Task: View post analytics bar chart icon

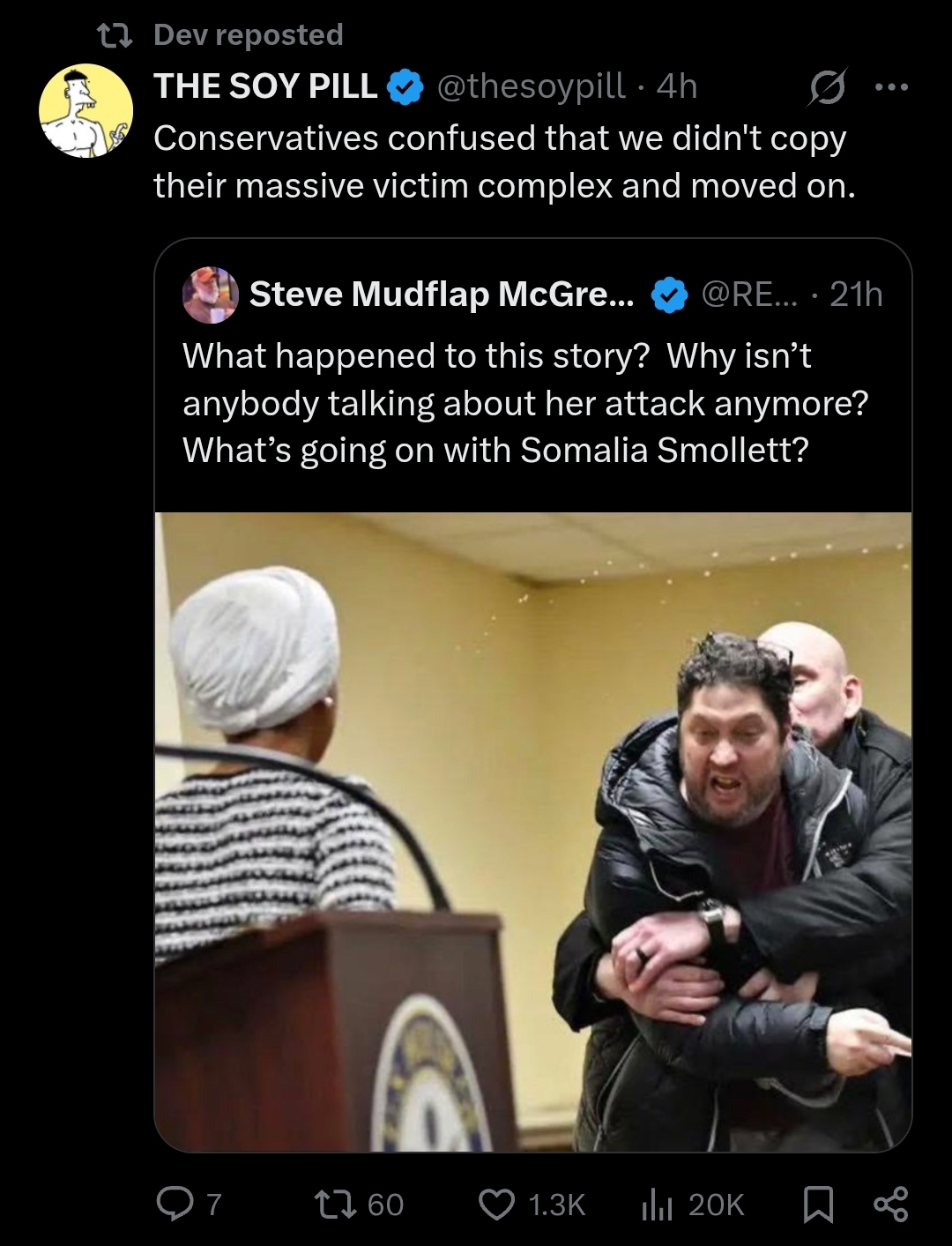Action: (657, 1205)
